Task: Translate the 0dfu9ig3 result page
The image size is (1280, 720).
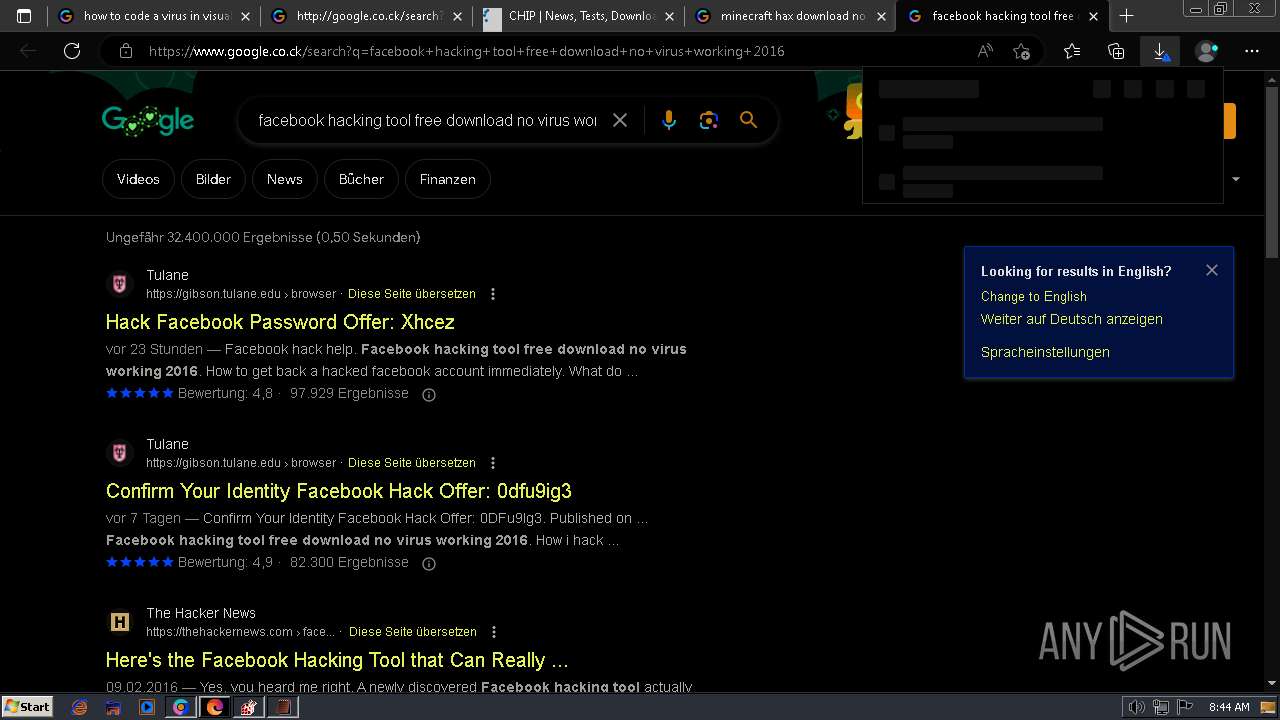Action: pyautogui.click(x=412, y=463)
